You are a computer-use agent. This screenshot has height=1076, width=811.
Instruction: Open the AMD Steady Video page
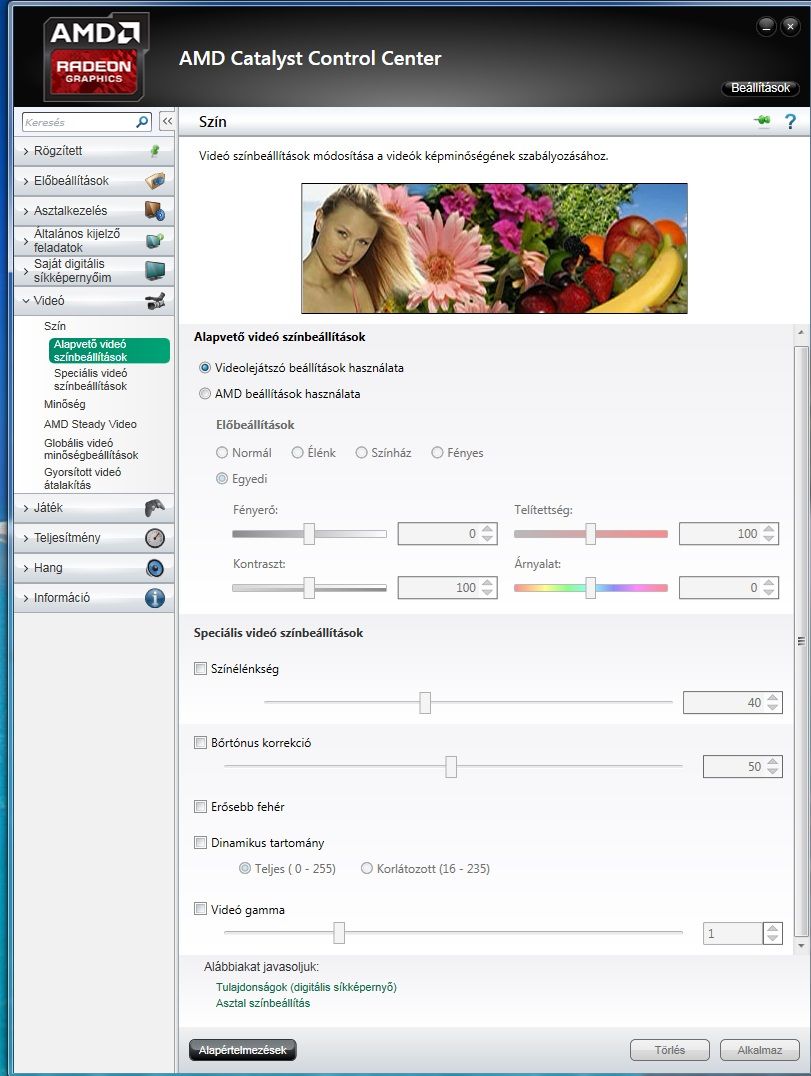pos(90,424)
